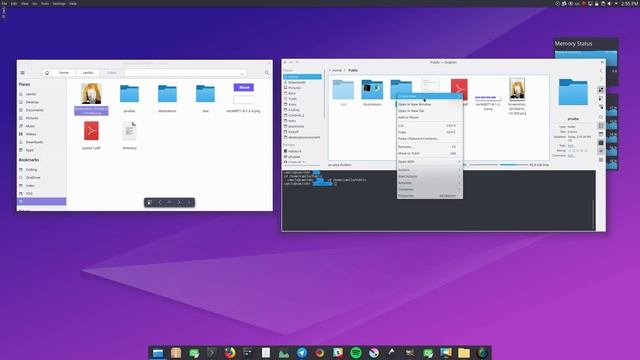Click Public breadcrumb in Dolphin path bar
640x360 pixels.
click(353, 70)
